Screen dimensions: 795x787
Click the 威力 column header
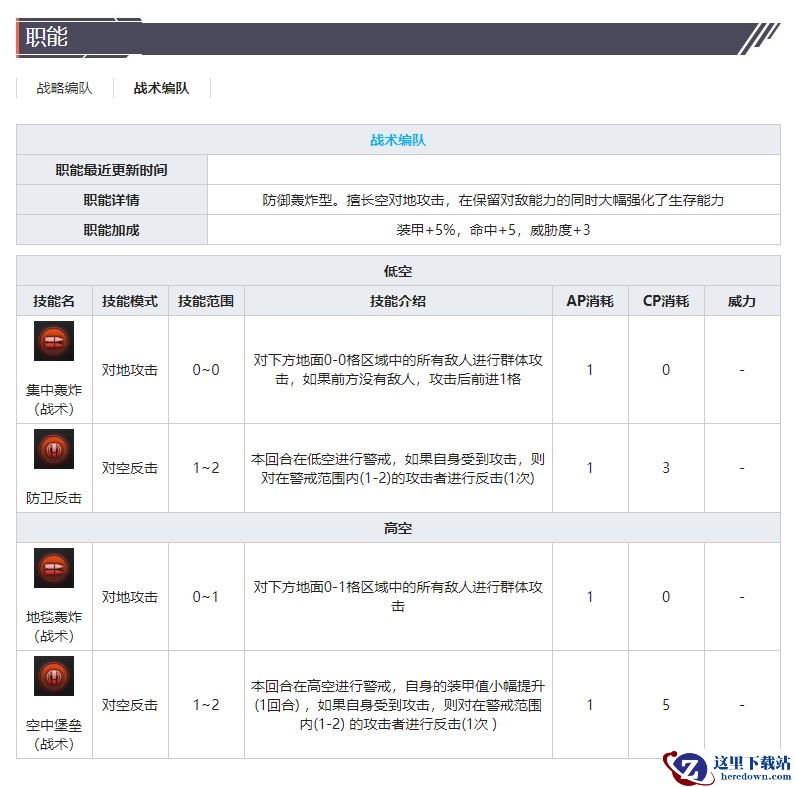(x=742, y=301)
